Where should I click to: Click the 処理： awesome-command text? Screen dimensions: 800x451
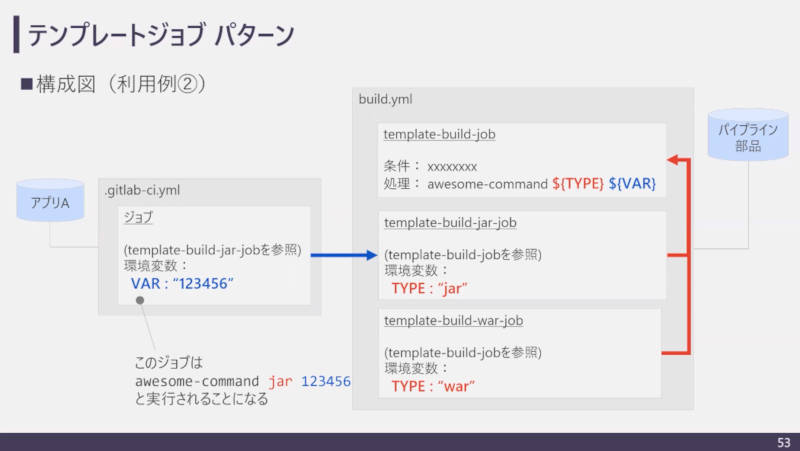pyautogui.click(x=465, y=184)
